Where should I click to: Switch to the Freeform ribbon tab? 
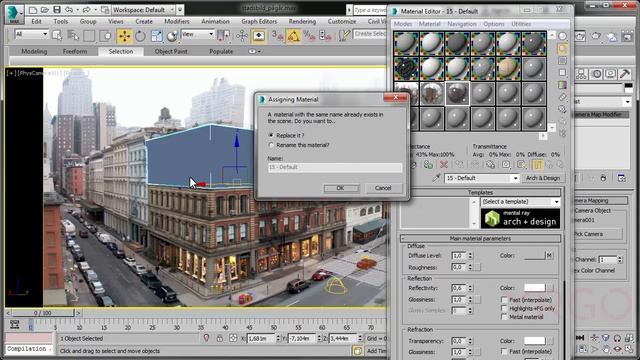pos(75,51)
